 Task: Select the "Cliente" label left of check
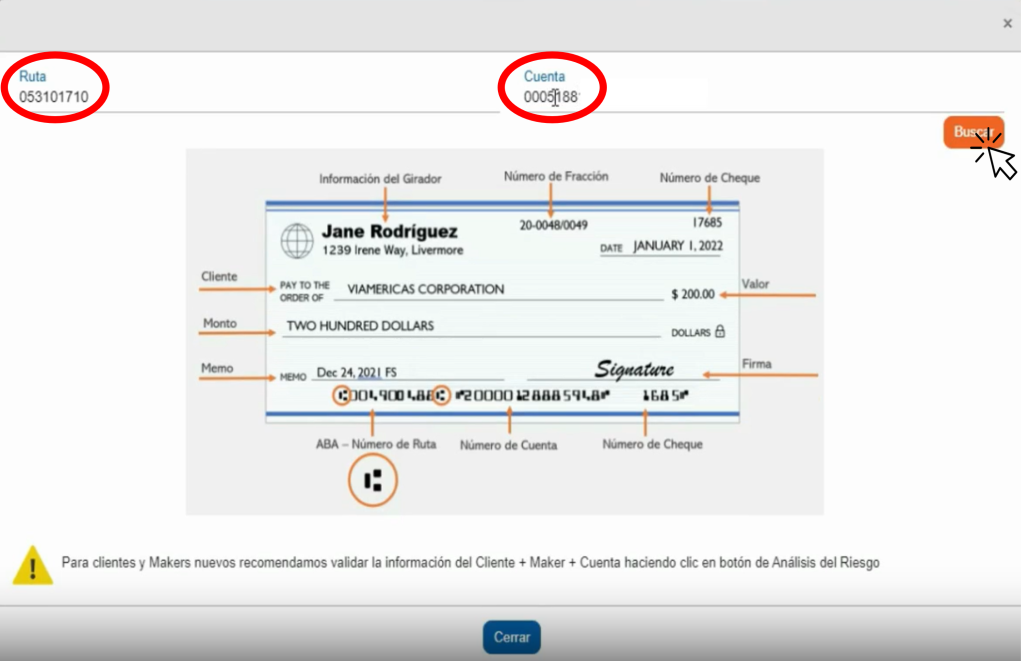point(219,276)
